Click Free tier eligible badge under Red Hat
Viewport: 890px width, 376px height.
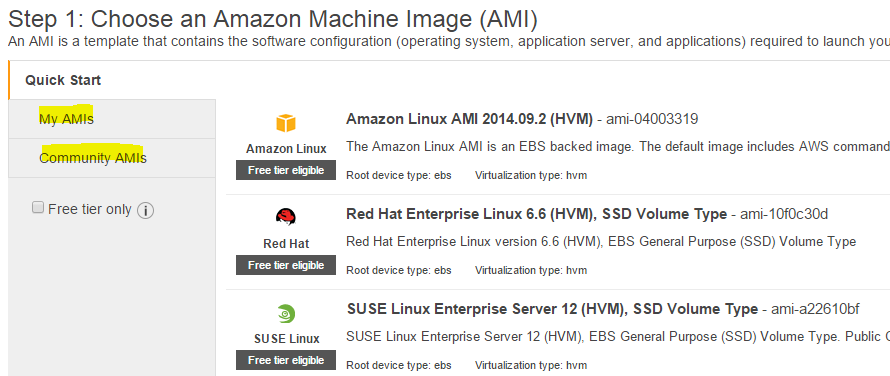point(286,265)
